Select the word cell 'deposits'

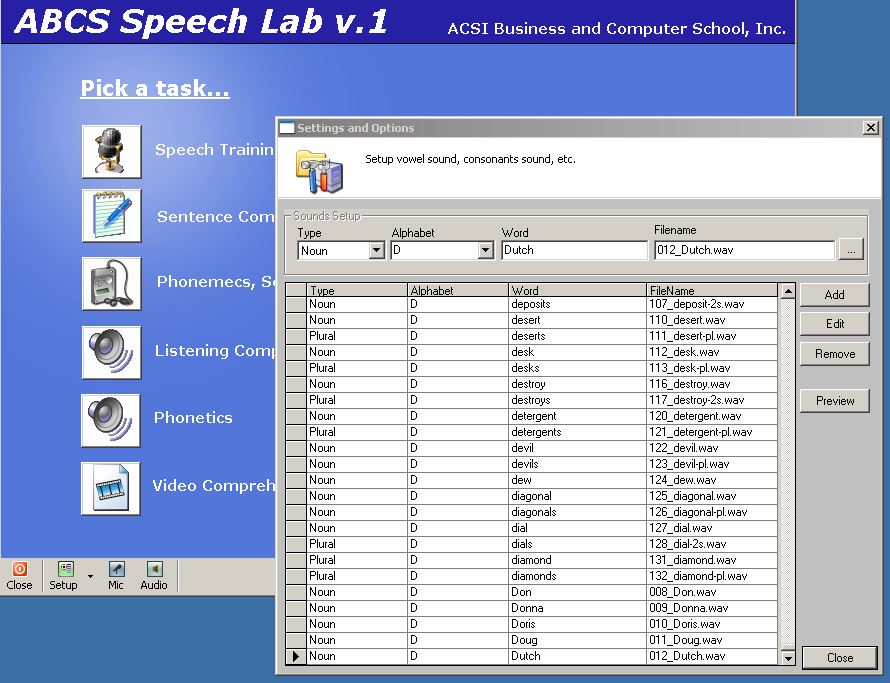pyautogui.click(x=577, y=304)
